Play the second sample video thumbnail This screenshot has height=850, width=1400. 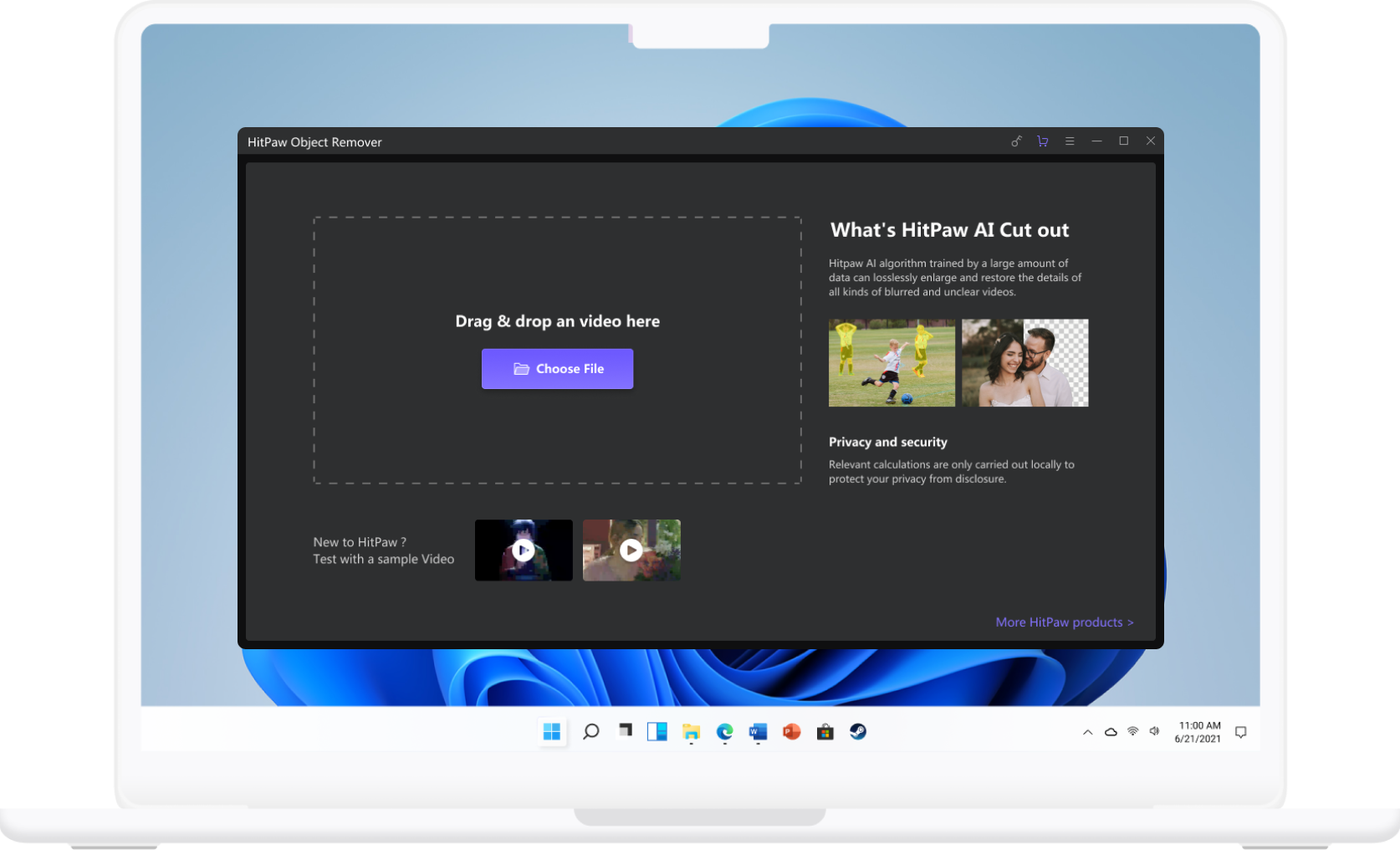click(631, 550)
